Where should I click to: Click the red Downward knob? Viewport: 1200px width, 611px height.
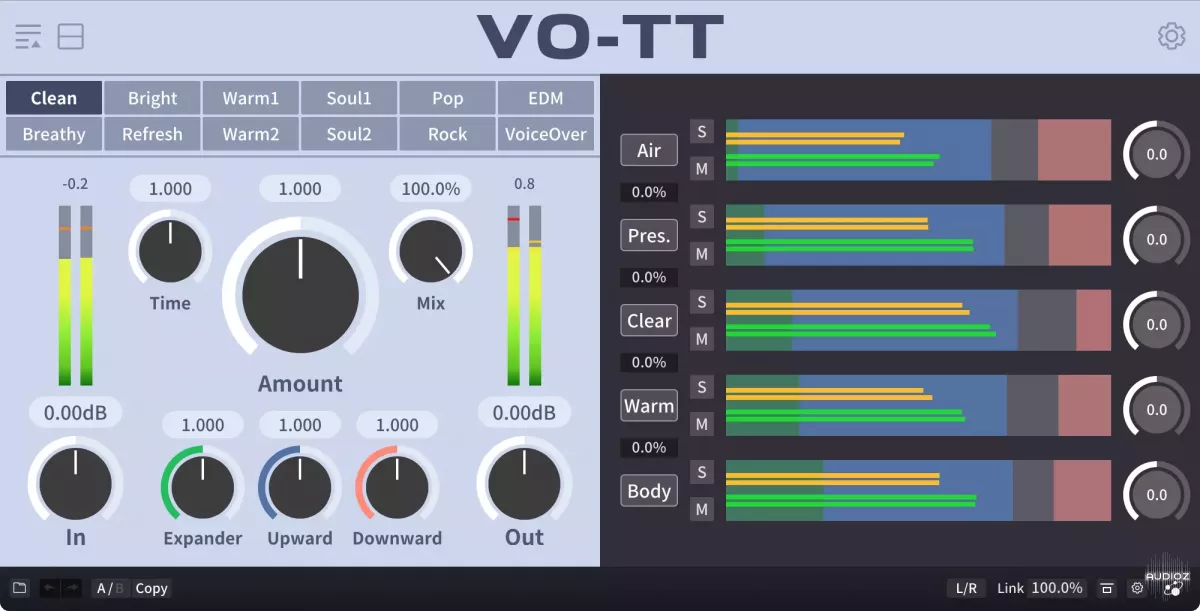[397, 486]
